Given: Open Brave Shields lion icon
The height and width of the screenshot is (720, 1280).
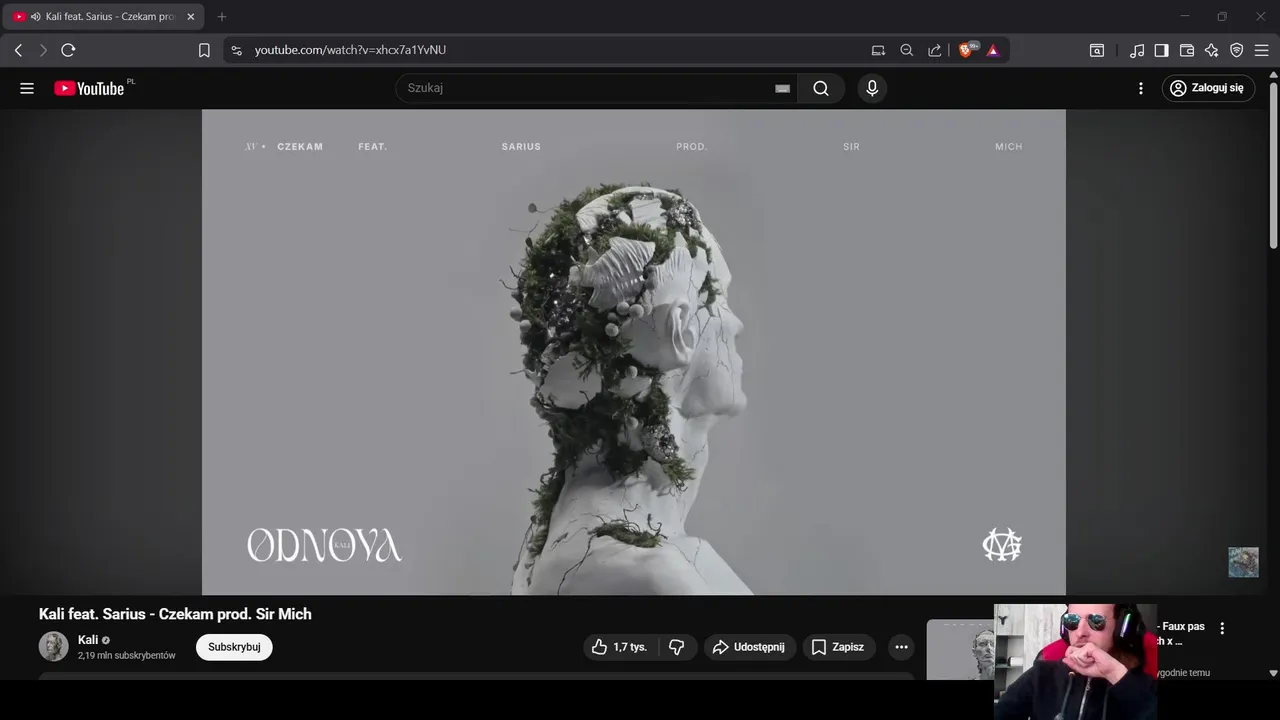Looking at the screenshot, I should tap(967, 50).
